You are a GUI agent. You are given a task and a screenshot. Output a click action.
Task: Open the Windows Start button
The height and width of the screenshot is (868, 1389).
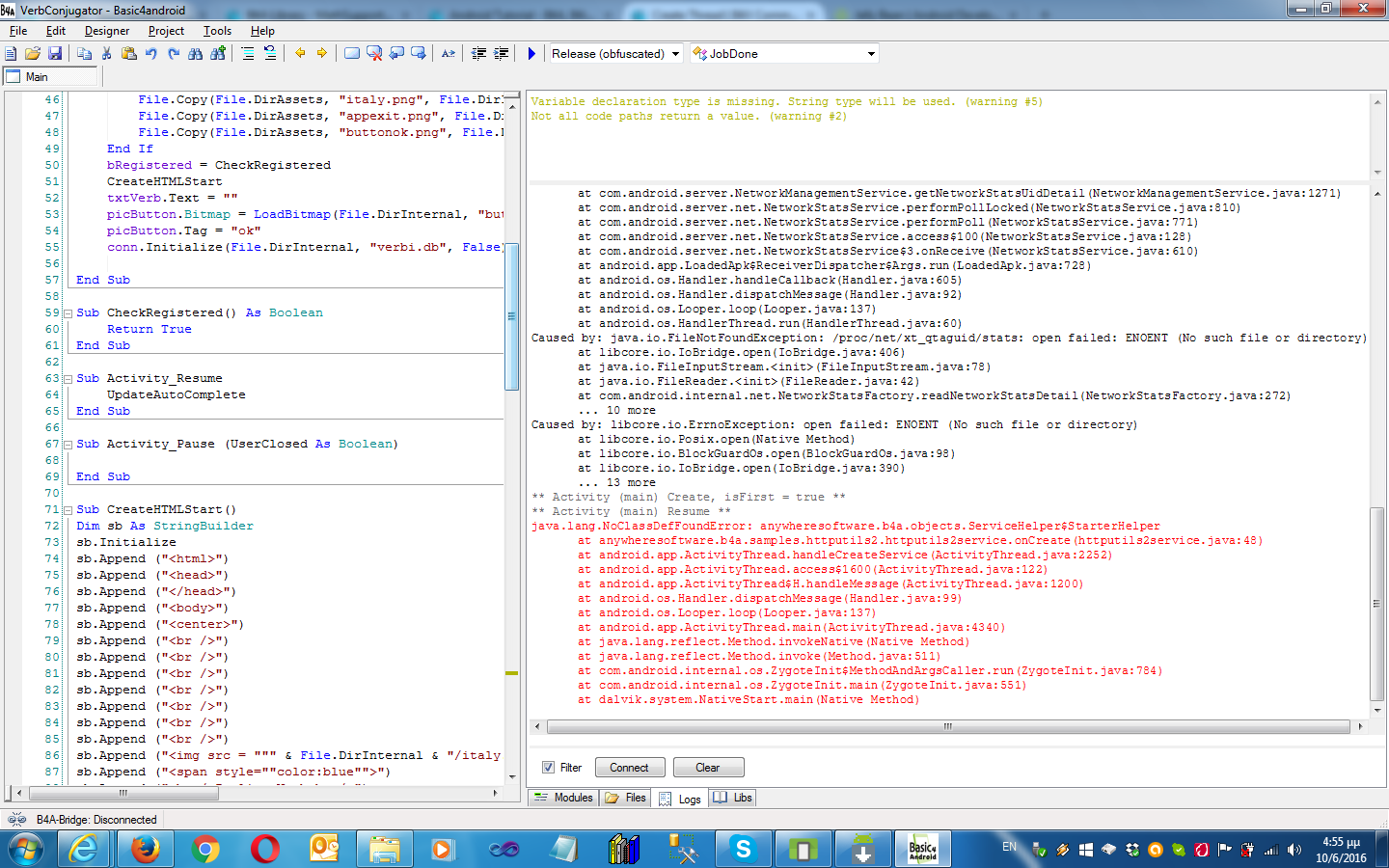click(x=26, y=850)
